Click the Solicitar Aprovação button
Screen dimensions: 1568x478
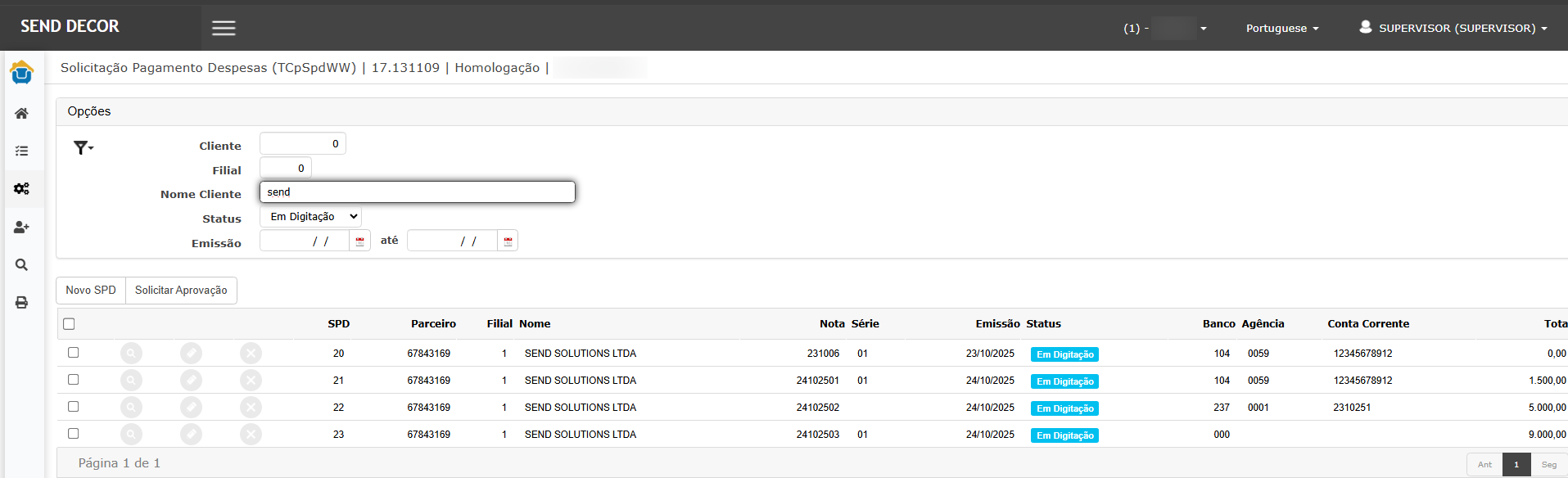pos(181,291)
